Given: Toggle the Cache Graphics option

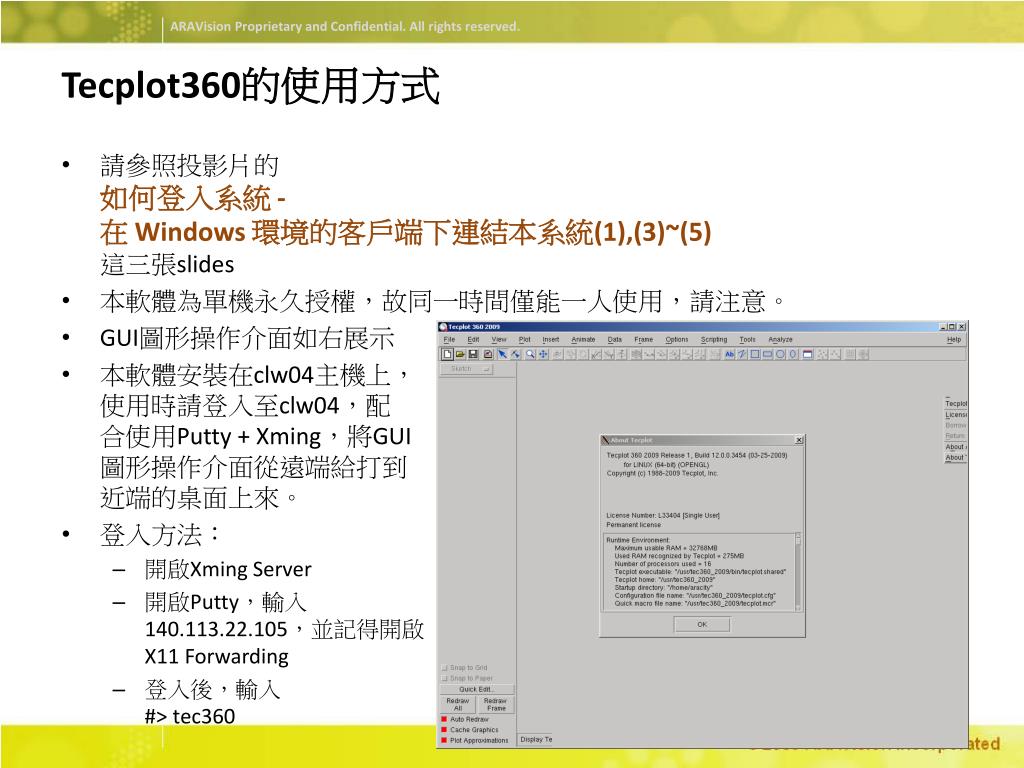Looking at the screenshot, I should click(444, 729).
